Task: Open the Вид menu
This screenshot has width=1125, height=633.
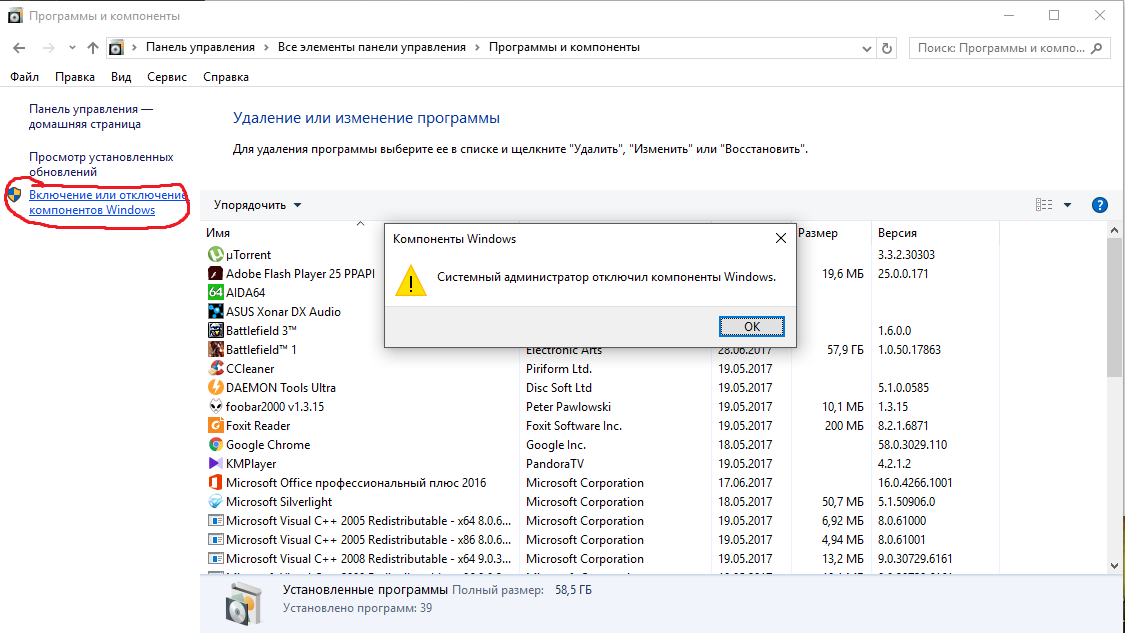Action: click(x=121, y=77)
